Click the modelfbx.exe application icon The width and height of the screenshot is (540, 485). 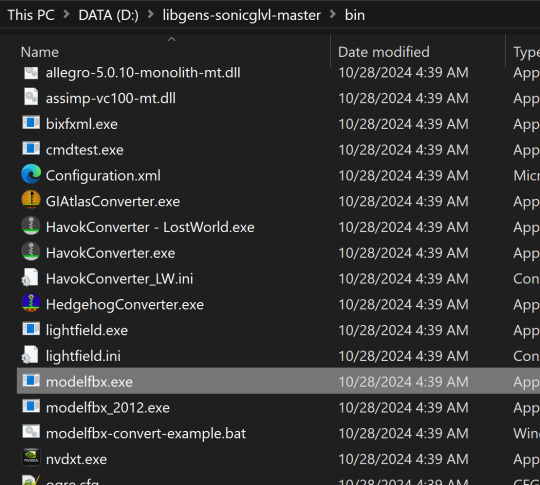click(31, 380)
